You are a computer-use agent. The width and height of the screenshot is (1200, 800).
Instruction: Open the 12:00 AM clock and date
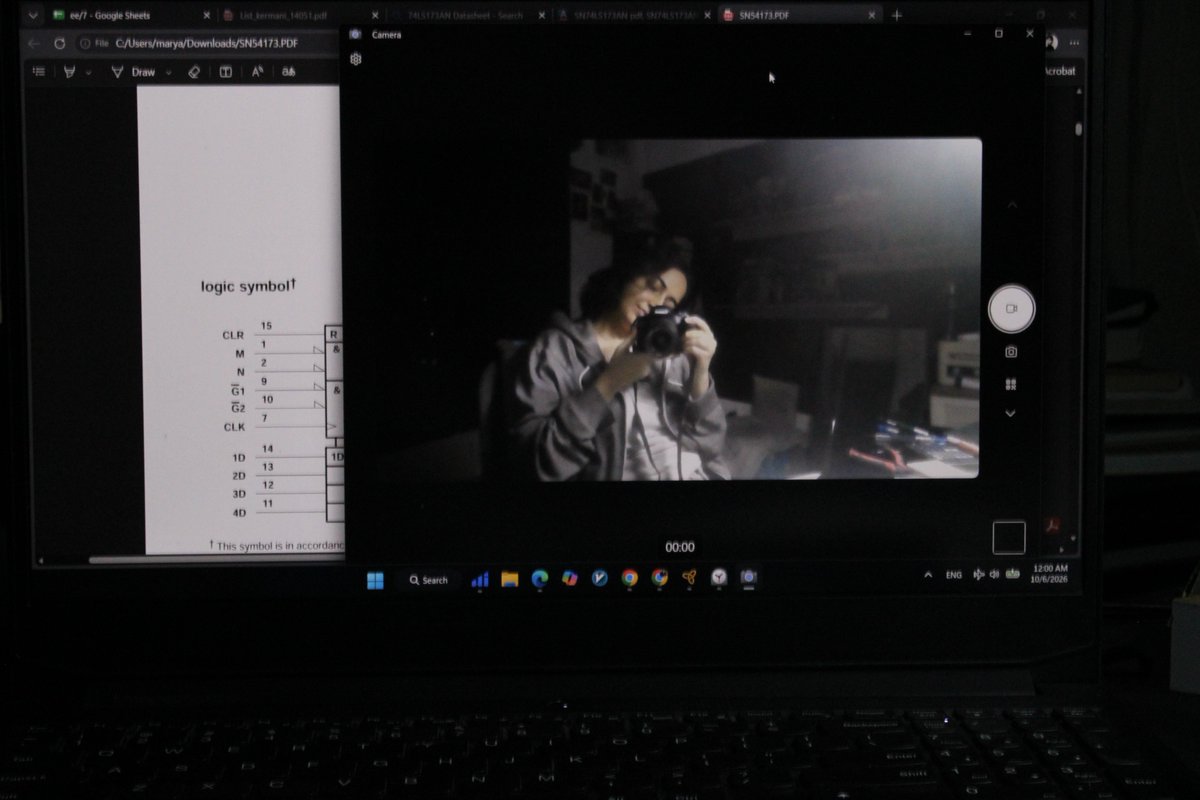pos(1051,574)
